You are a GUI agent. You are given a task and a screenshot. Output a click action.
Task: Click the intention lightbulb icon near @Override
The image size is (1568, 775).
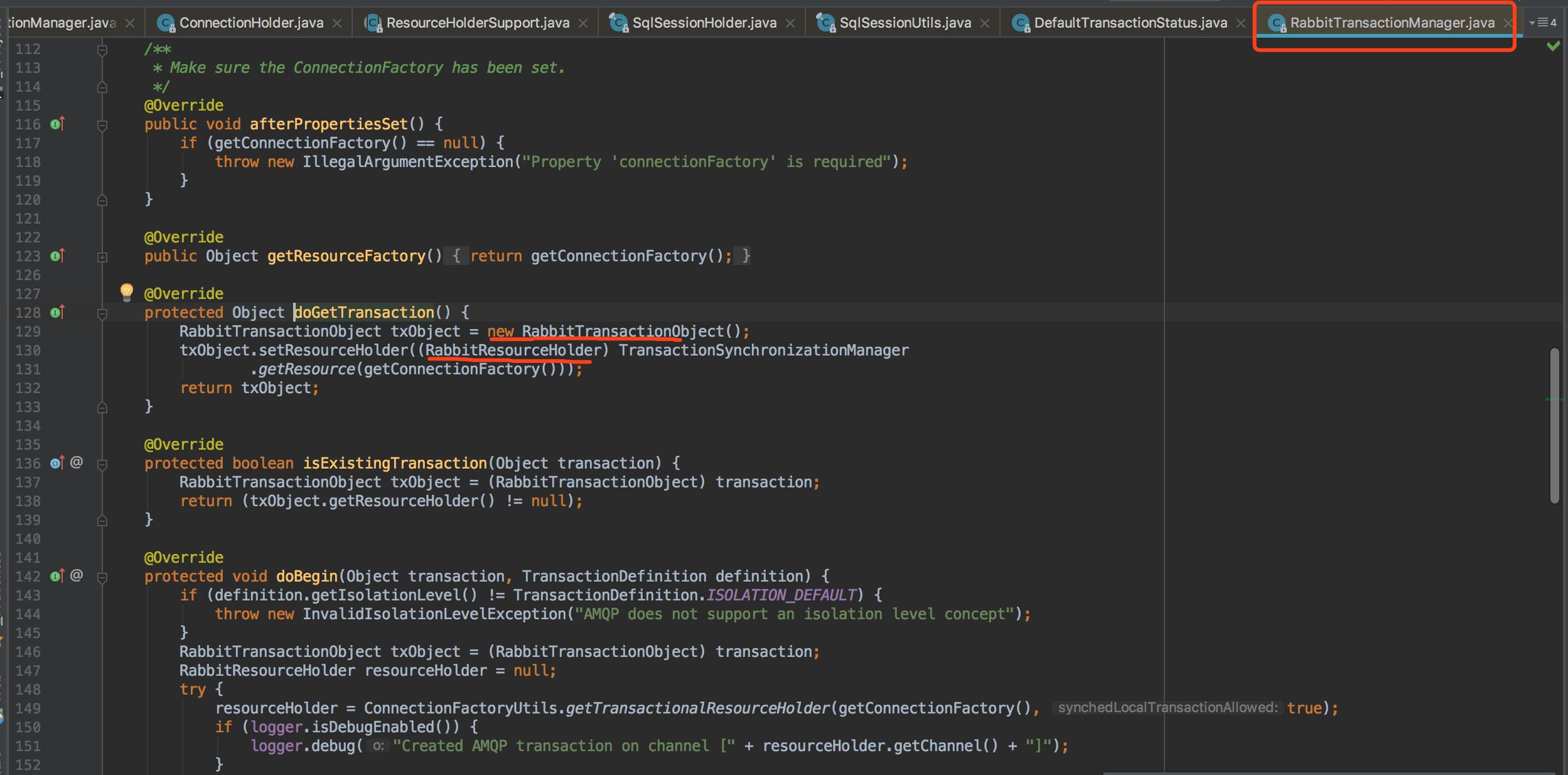(127, 291)
